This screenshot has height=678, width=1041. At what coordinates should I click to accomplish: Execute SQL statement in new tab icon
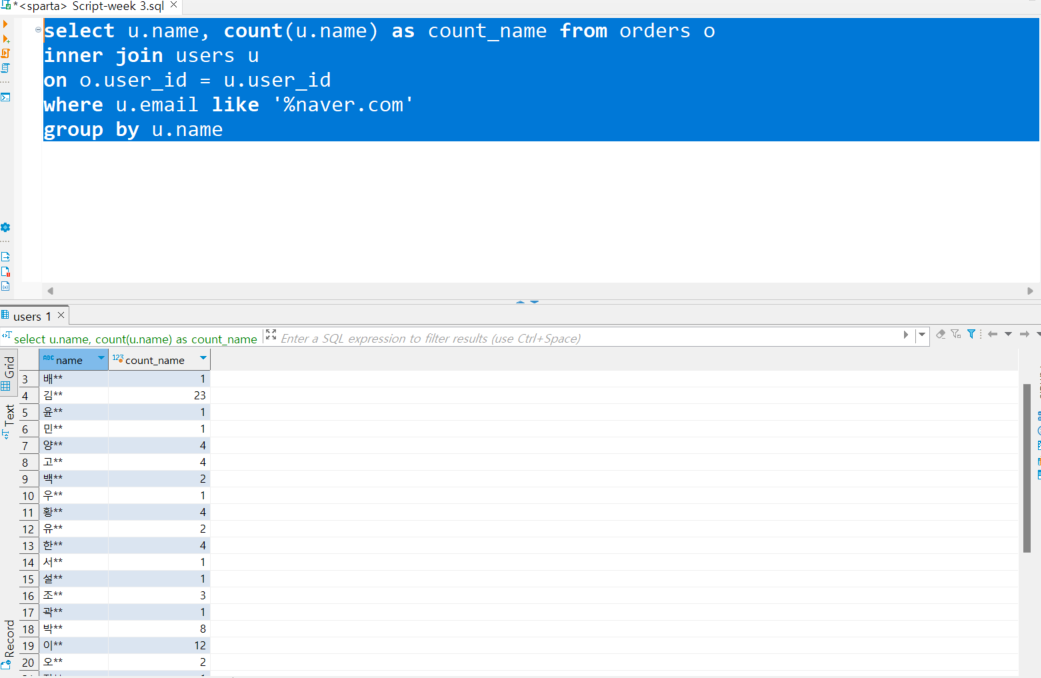(5, 39)
